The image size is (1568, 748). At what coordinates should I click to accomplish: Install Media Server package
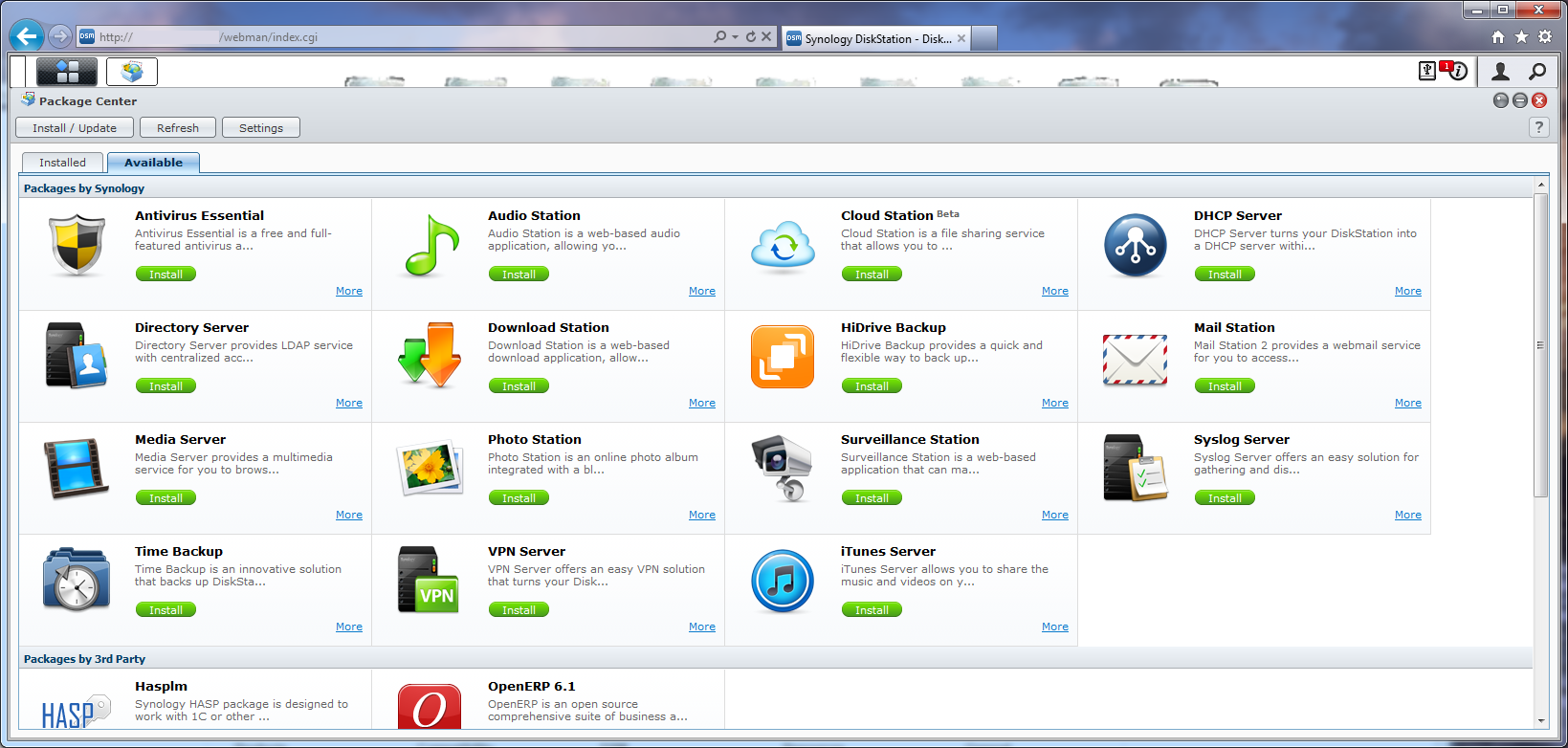166,498
